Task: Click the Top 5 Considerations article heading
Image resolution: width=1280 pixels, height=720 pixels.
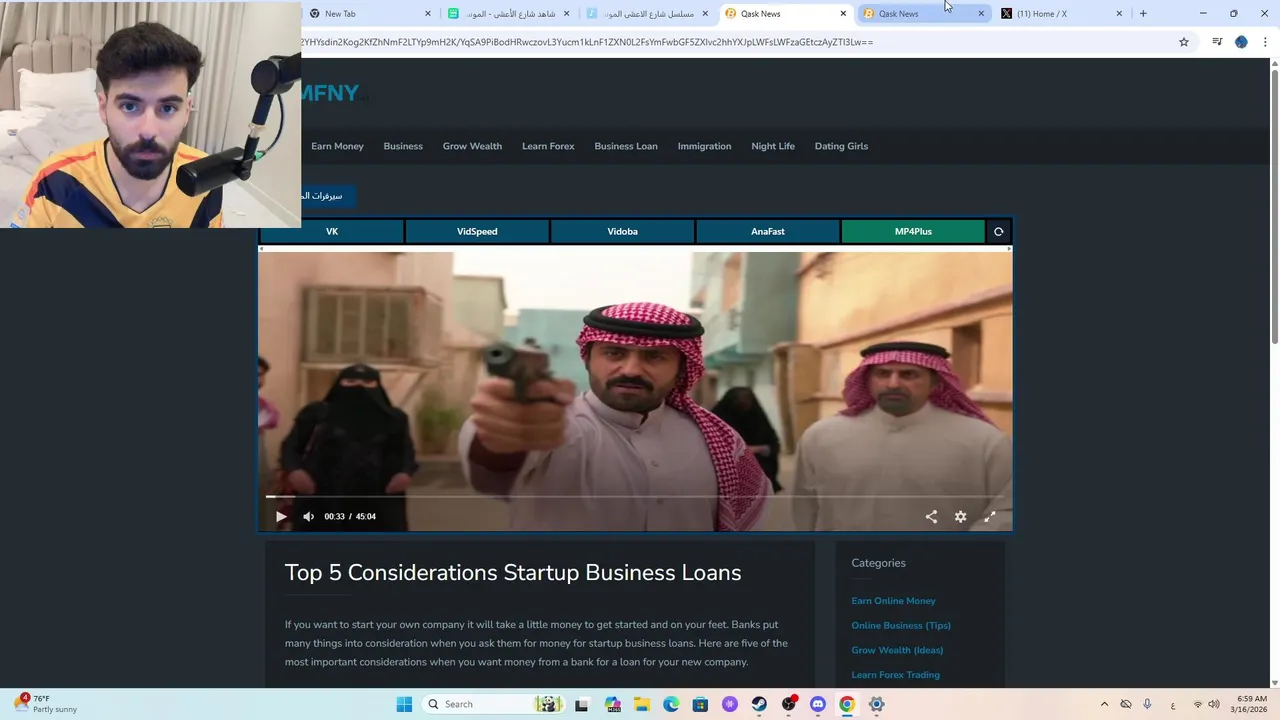Action: (513, 573)
